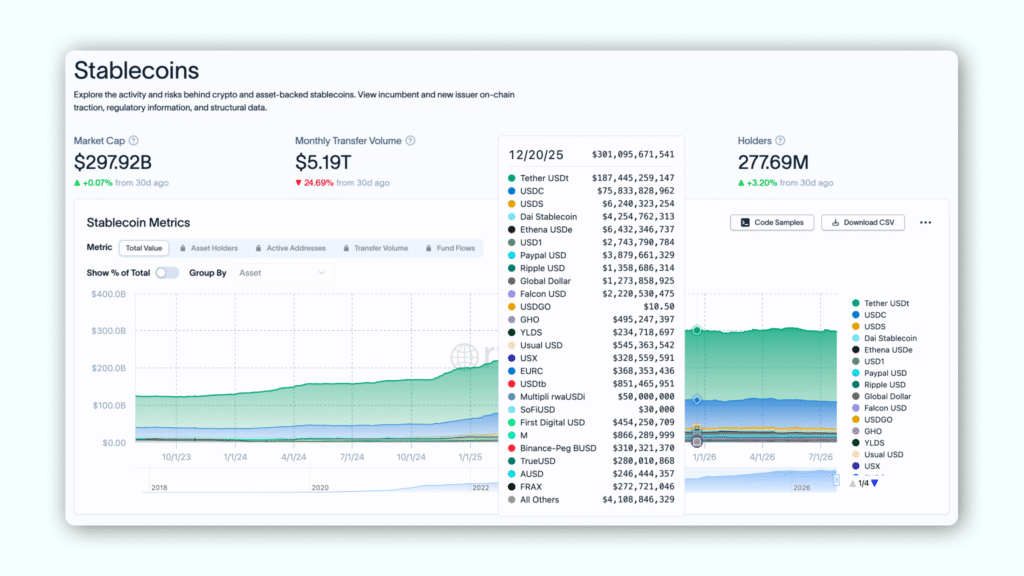Click the All Others tooltip row
Image resolution: width=1024 pixels, height=576 pixels.
(x=591, y=500)
